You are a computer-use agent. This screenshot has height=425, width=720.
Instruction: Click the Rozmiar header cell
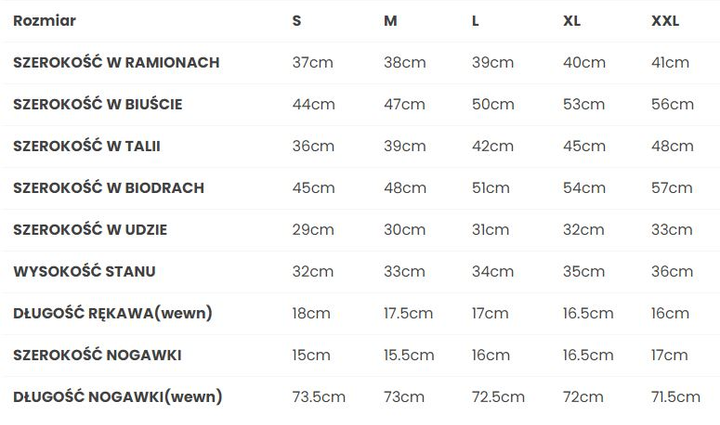(x=45, y=21)
